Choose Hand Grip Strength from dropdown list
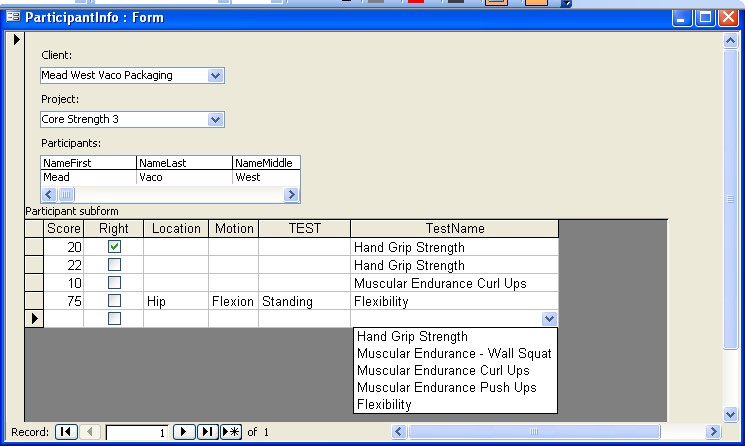 coord(455,337)
